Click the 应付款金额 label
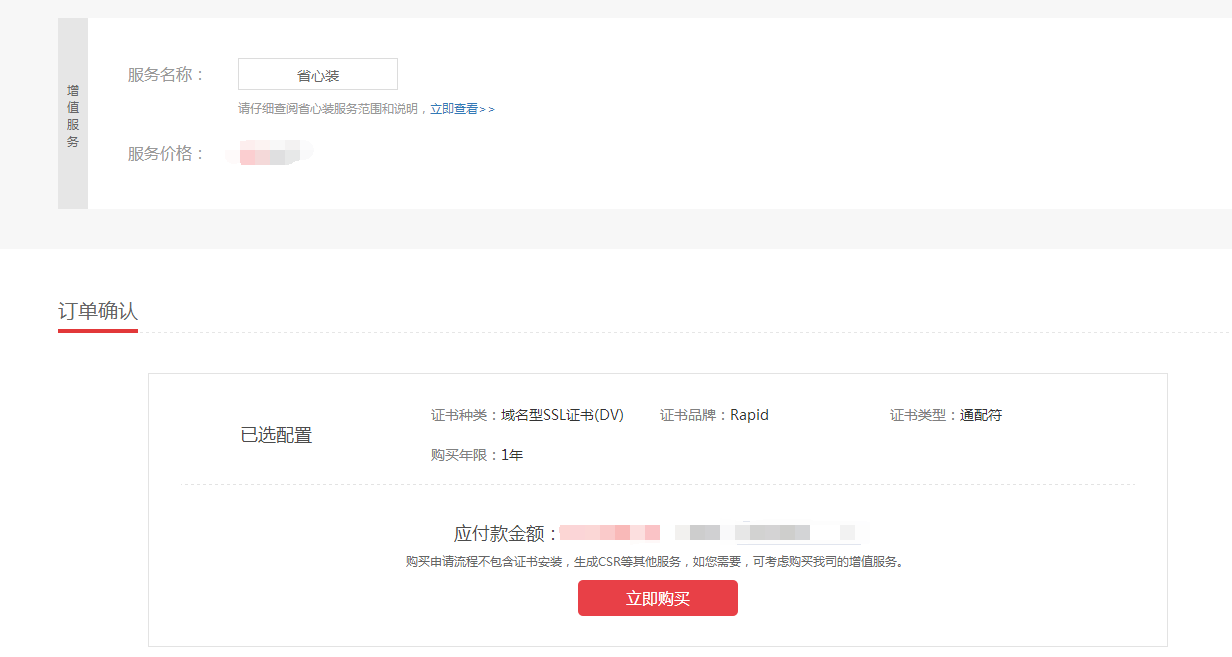This screenshot has width=1232, height=657. [505, 534]
